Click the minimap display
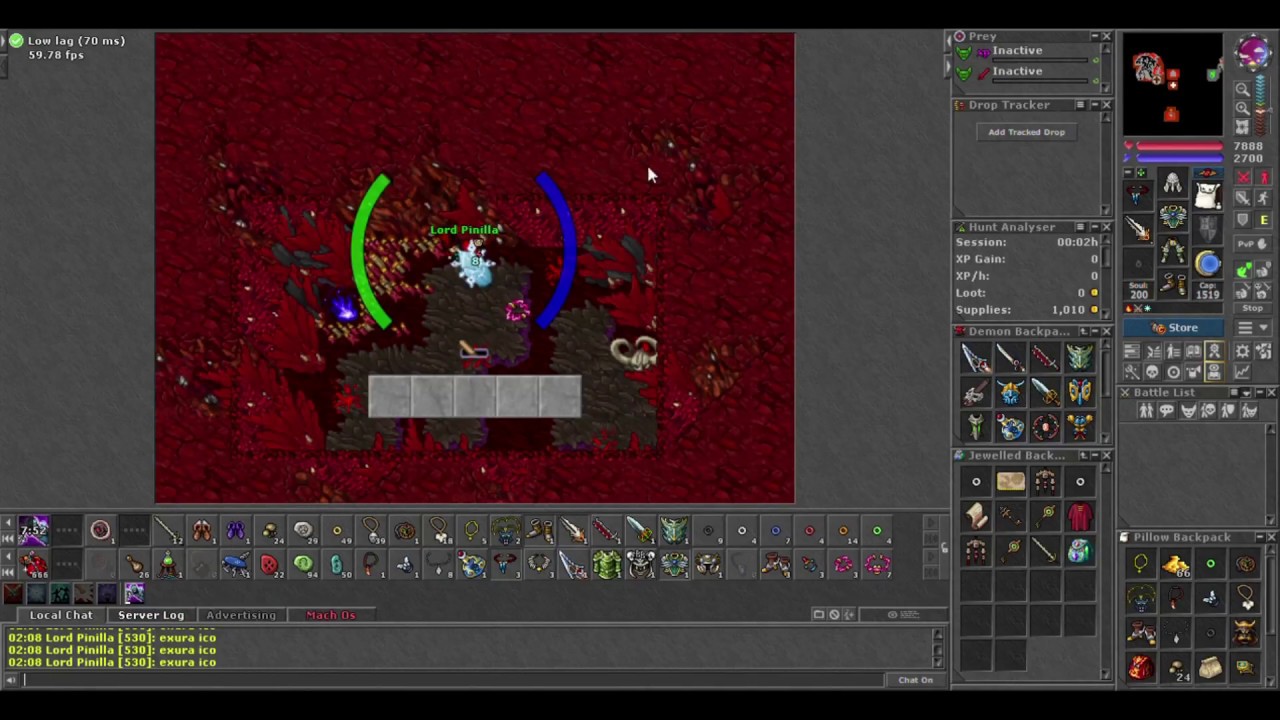This screenshot has width=1280, height=720. tap(1172, 84)
